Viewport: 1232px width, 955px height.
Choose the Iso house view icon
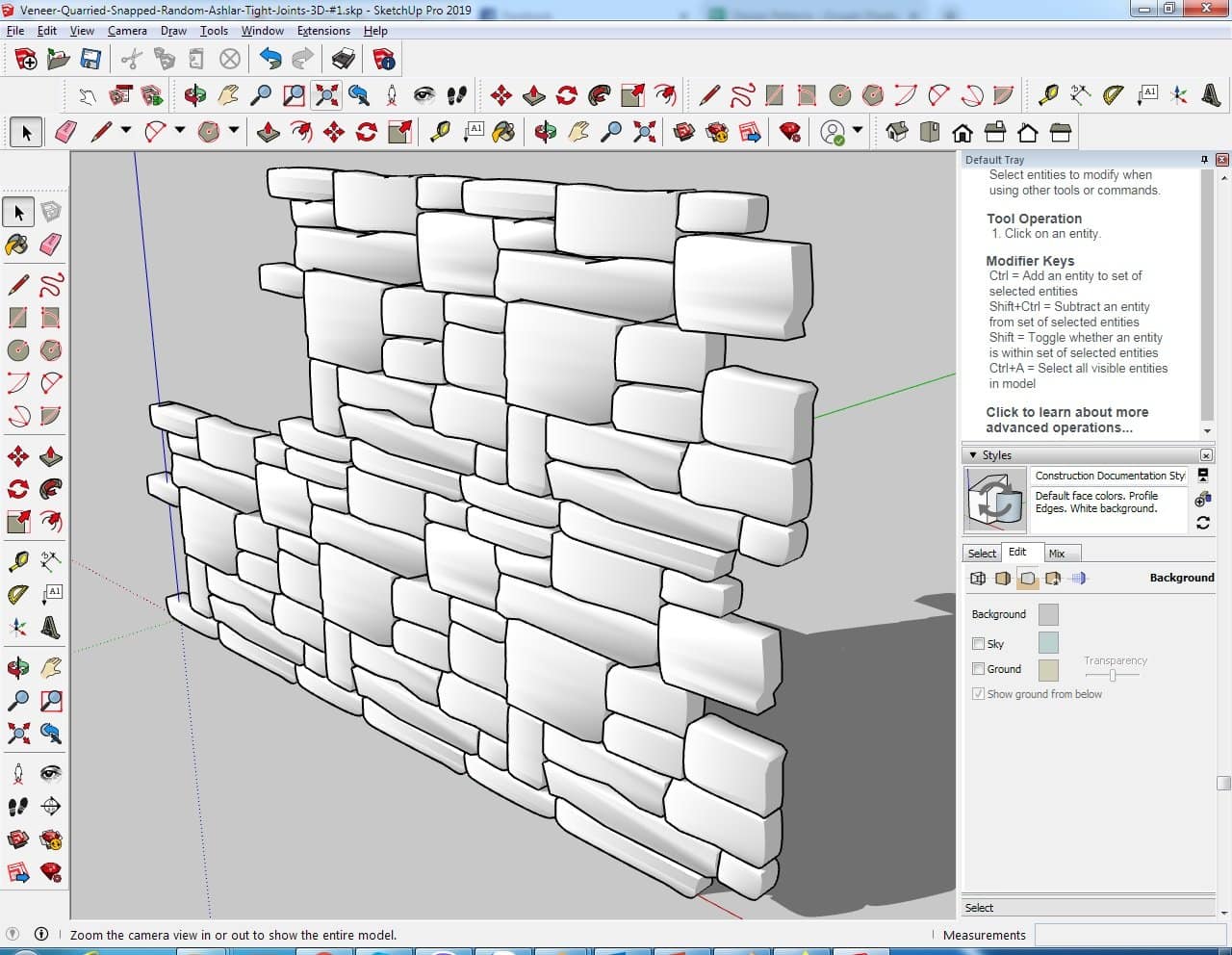(897, 132)
